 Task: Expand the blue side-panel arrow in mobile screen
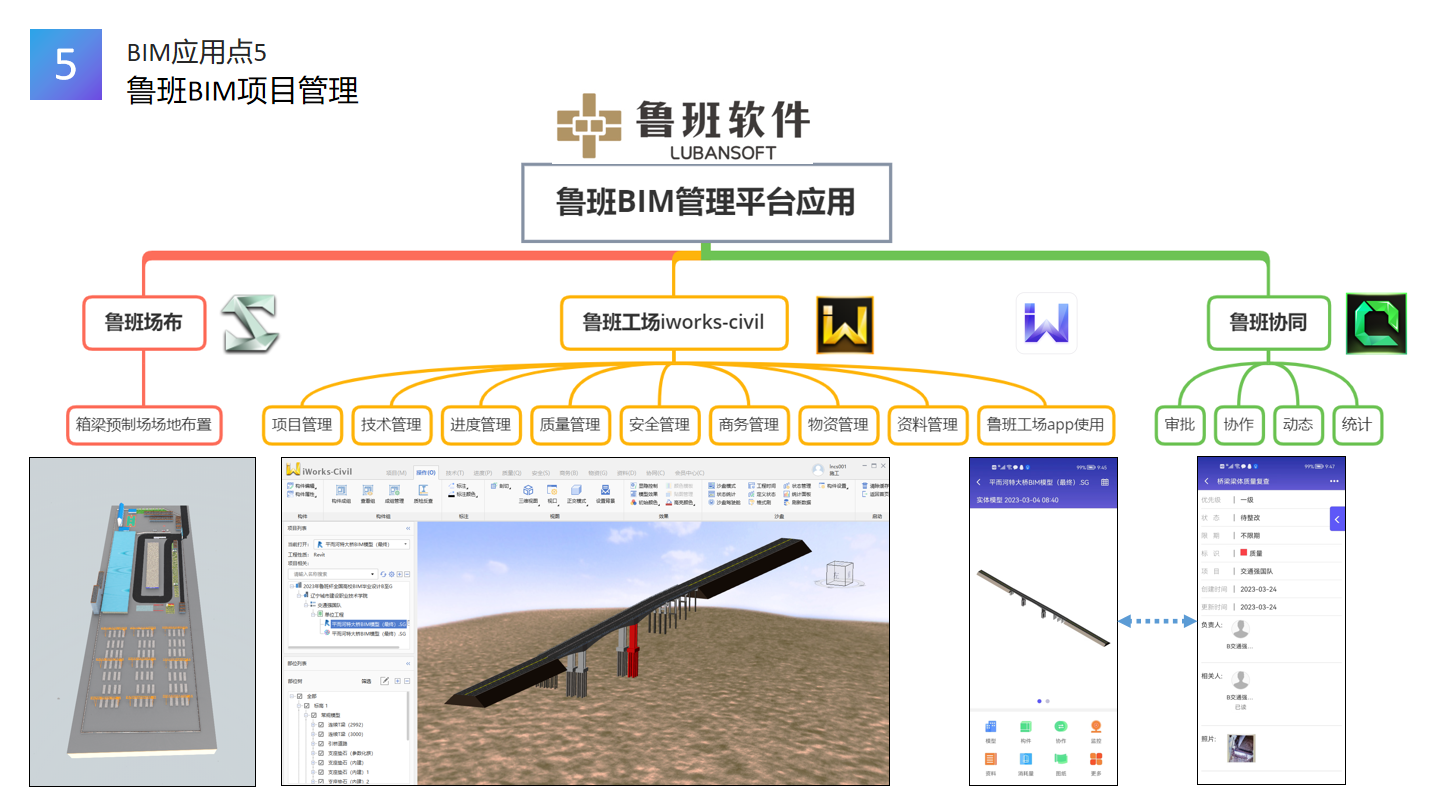pyautogui.click(x=1337, y=518)
